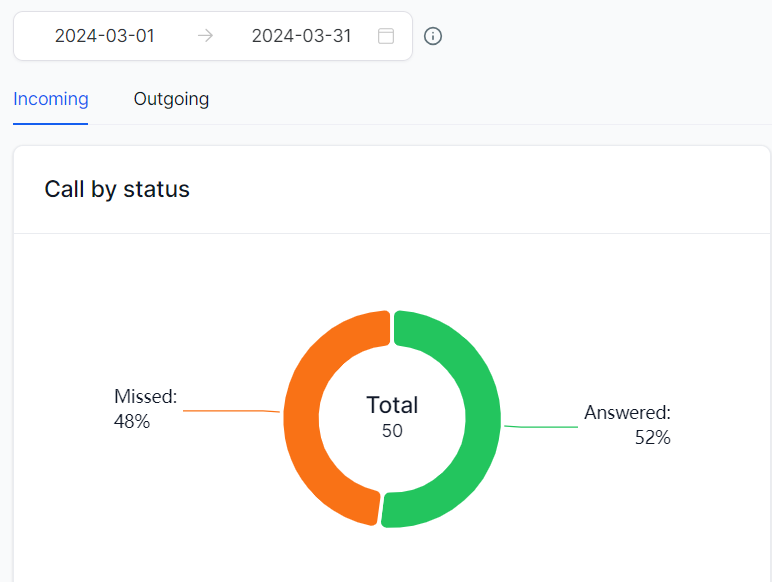Click the Answered: 52% label
Screen dimensions: 772x582
(627, 424)
